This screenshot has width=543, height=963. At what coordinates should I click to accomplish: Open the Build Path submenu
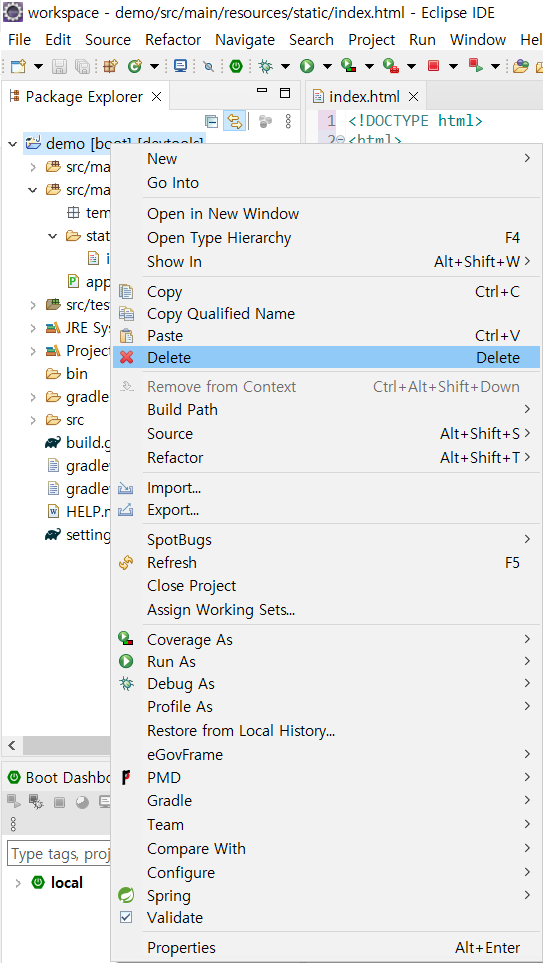click(x=326, y=409)
